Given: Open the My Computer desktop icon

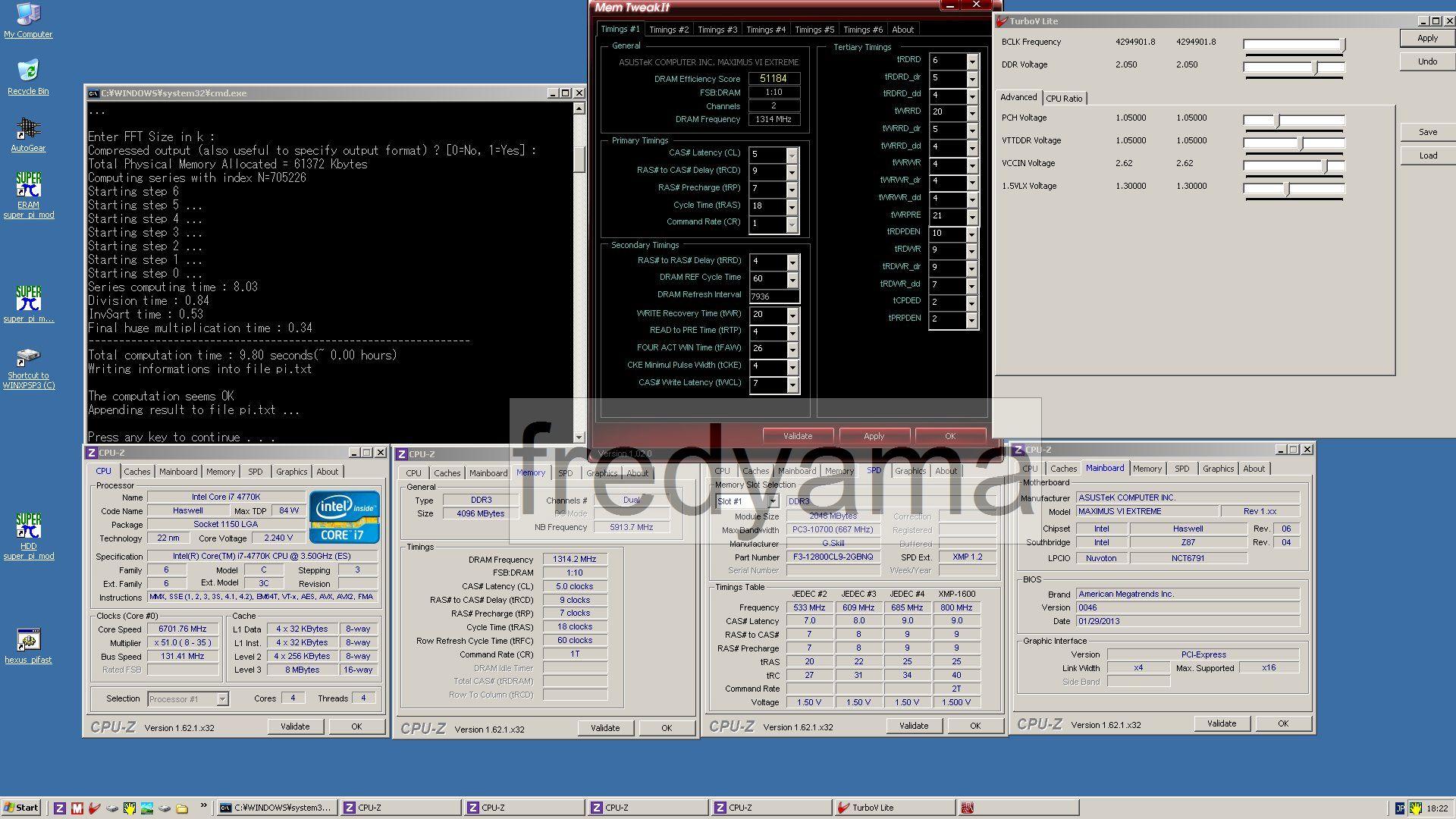Looking at the screenshot, I should click(28, 20).
